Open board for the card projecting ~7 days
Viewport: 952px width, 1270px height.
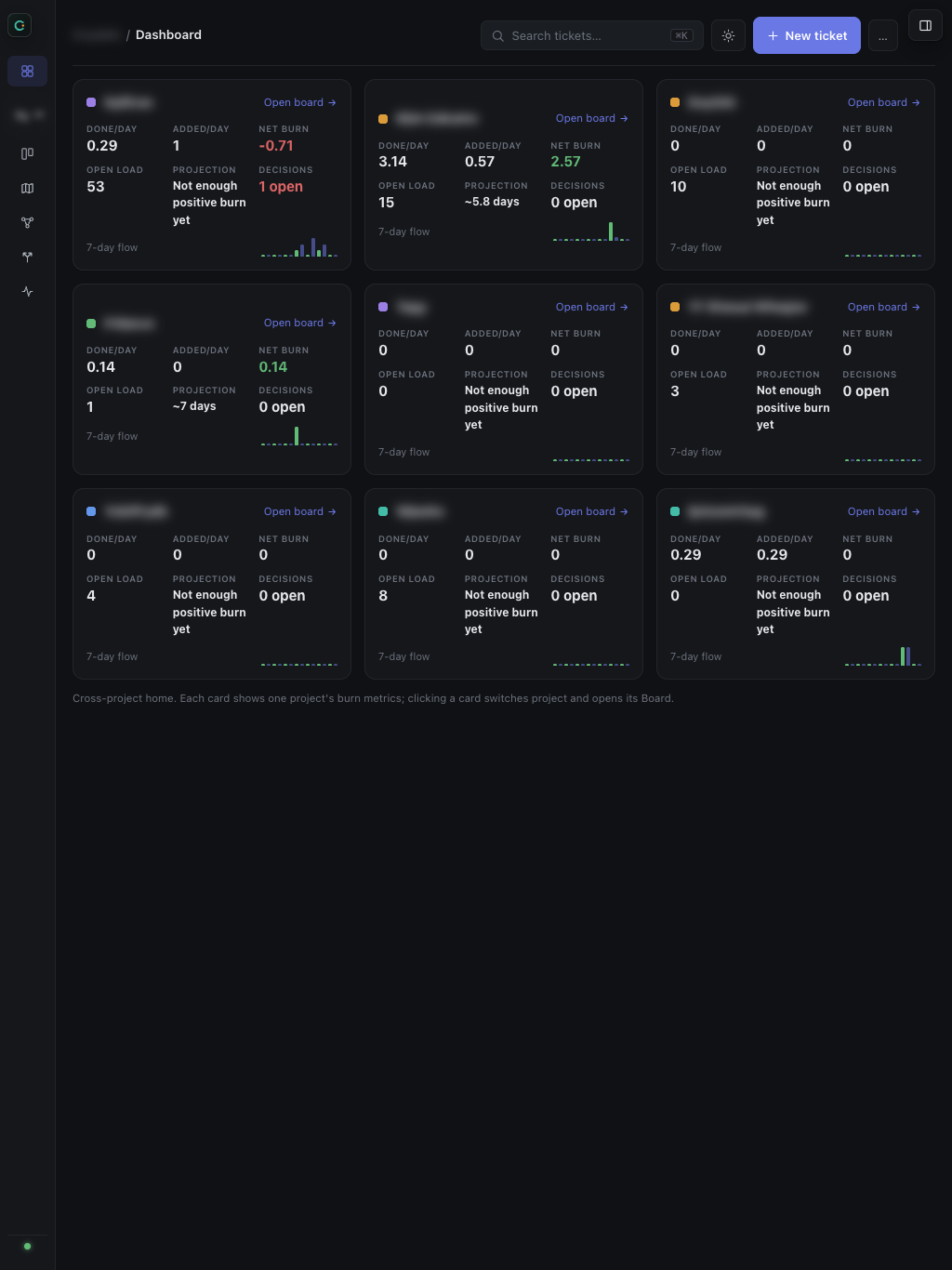pos(300,323)
